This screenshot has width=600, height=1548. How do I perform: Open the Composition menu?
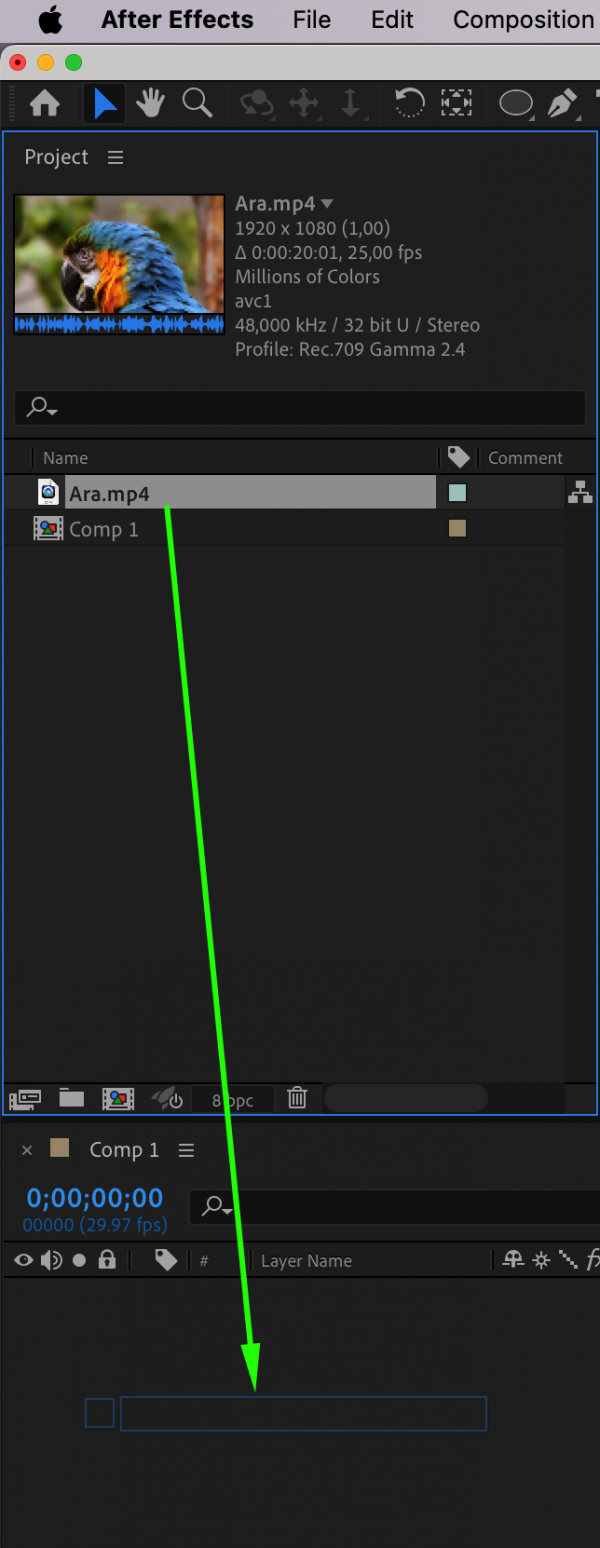pyautogui.click(x=523, y=20)
